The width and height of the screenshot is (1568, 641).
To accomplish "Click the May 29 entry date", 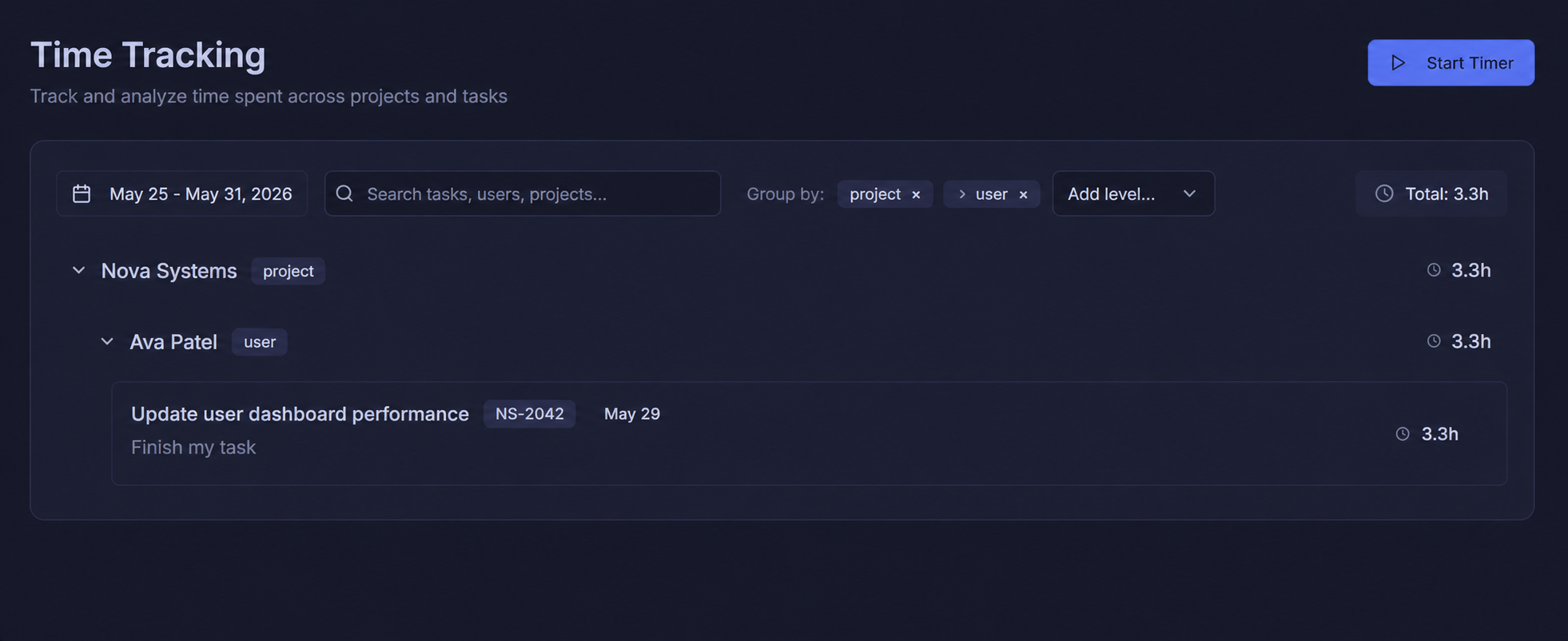I will (x=631, y=414).
